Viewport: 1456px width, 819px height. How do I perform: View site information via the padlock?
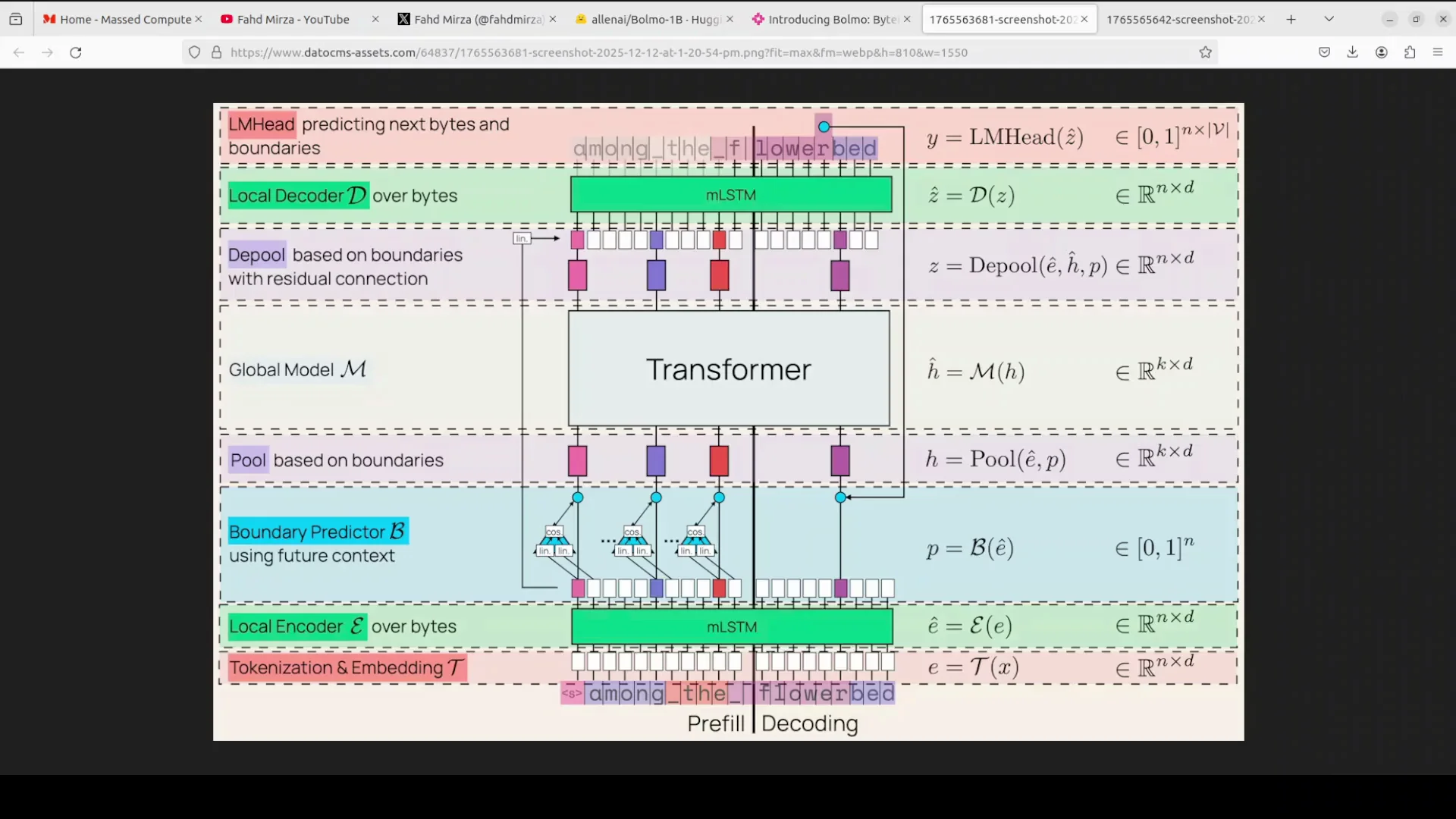coord(217,52)
